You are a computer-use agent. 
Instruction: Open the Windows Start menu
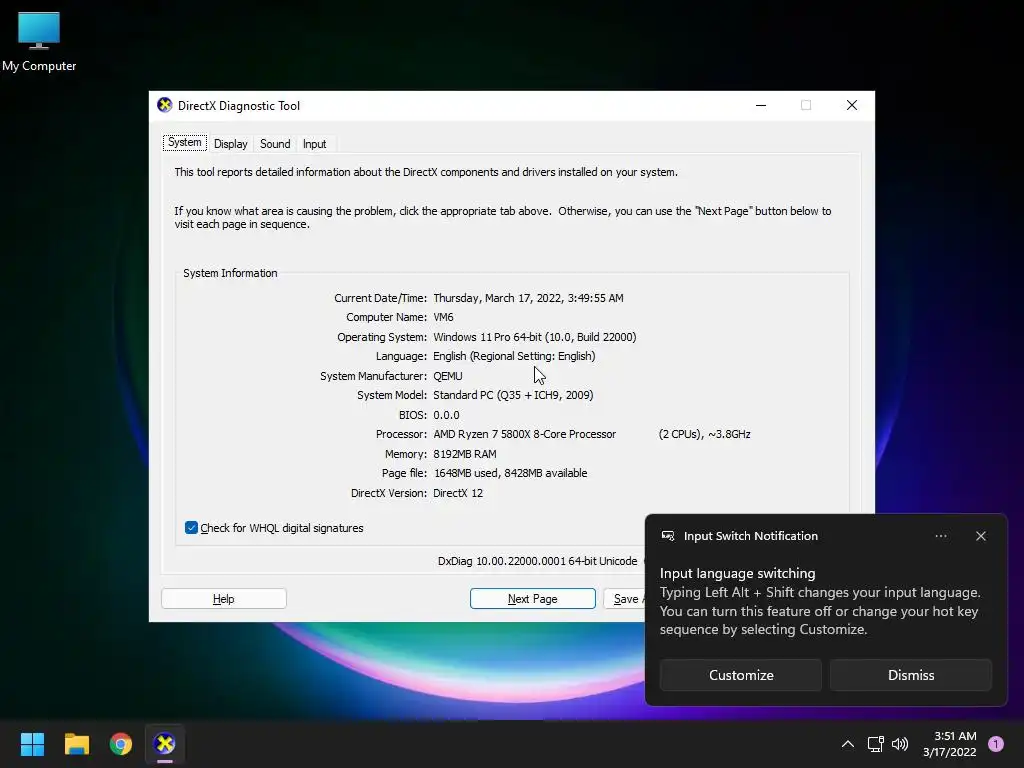(x=32, y=744)
